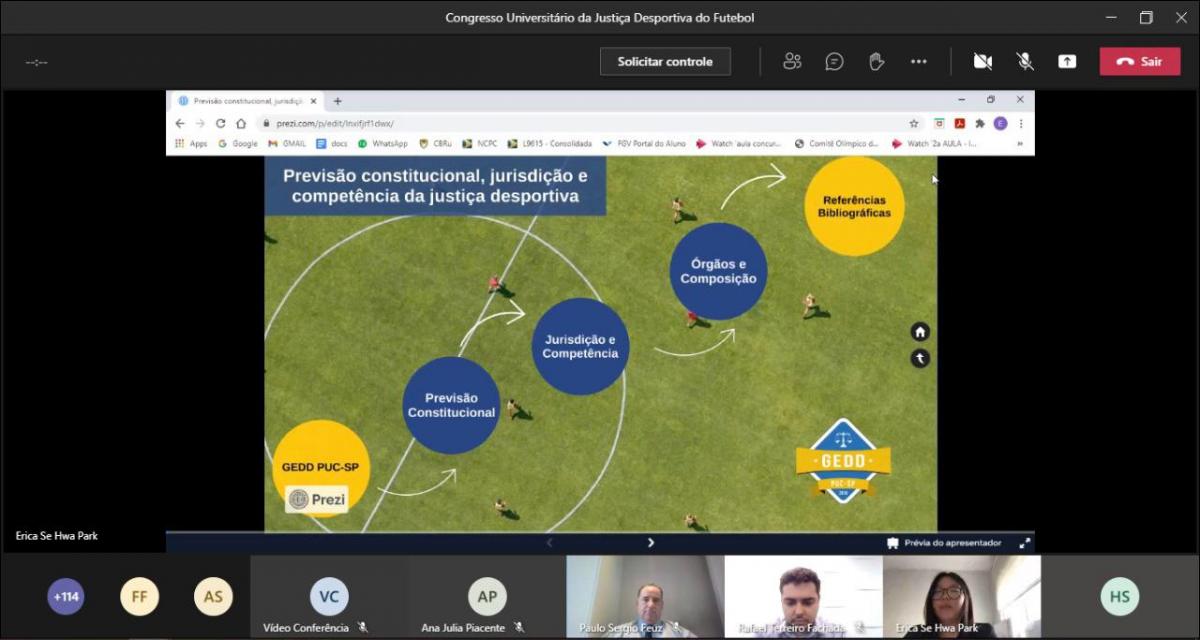1200x640 pixels.
Task: Click the Prezi home icon
Action: 920,332
